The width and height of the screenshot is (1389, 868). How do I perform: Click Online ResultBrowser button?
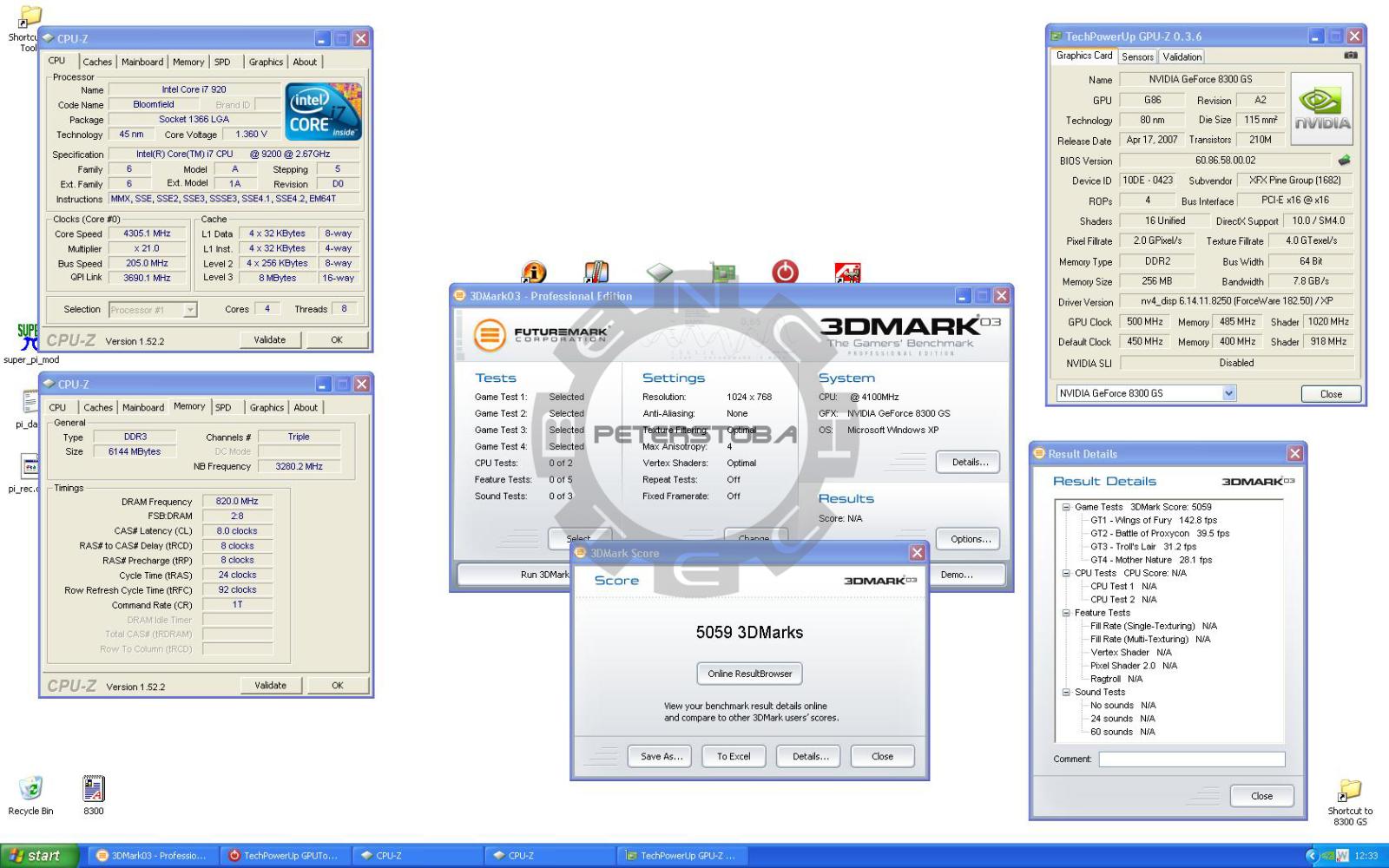[x=750, y=674]
